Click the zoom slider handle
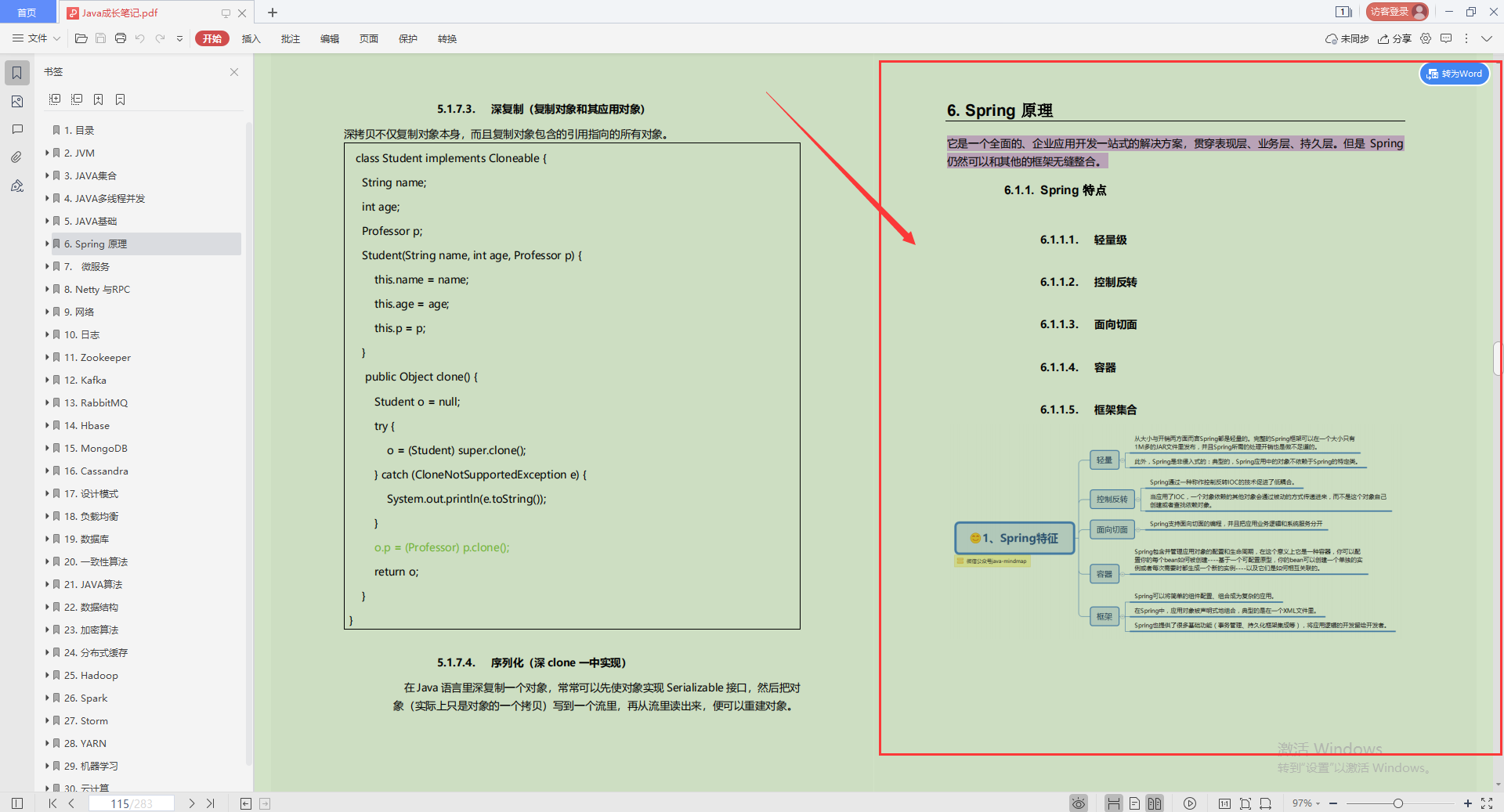 1398,803
